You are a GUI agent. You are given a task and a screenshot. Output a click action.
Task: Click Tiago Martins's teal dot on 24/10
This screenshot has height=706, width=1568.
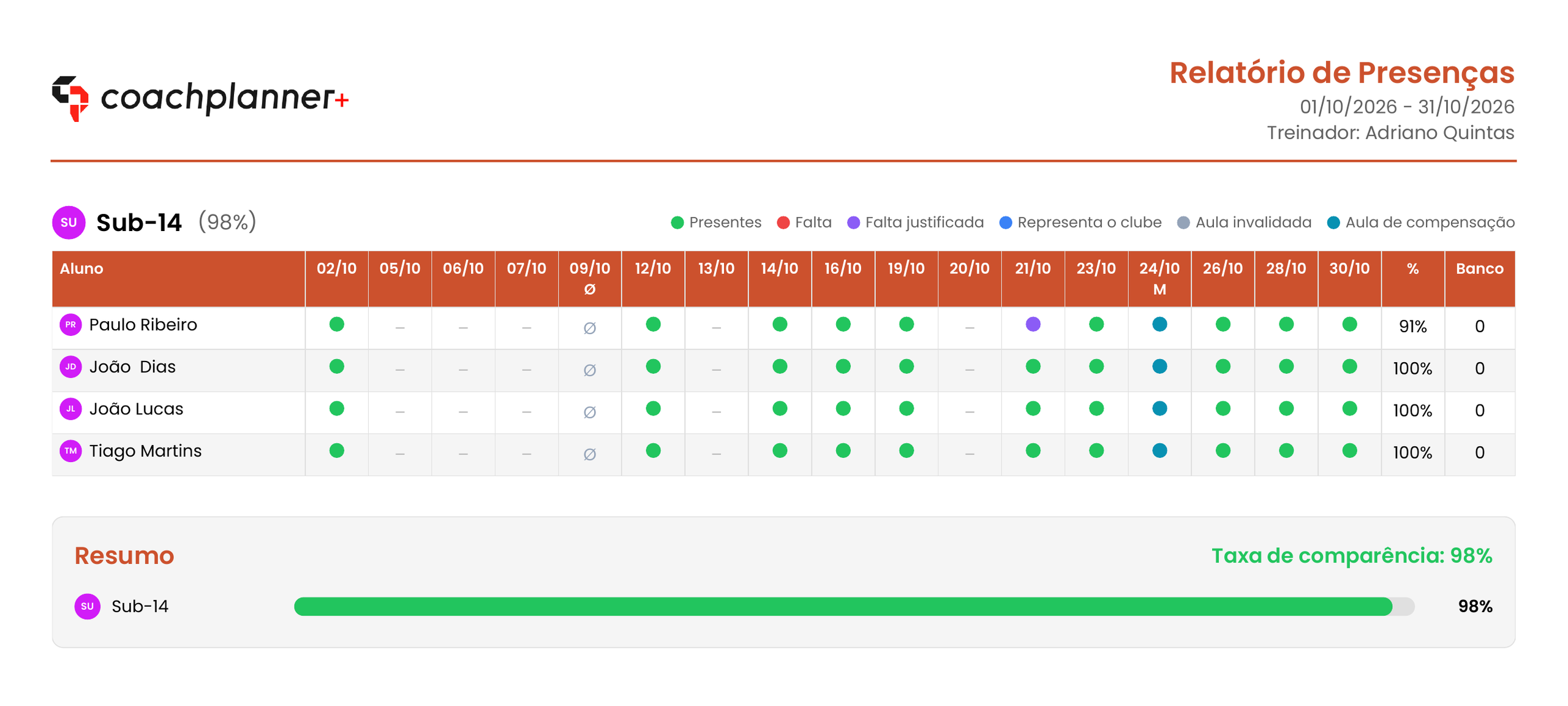point(1159,450)
